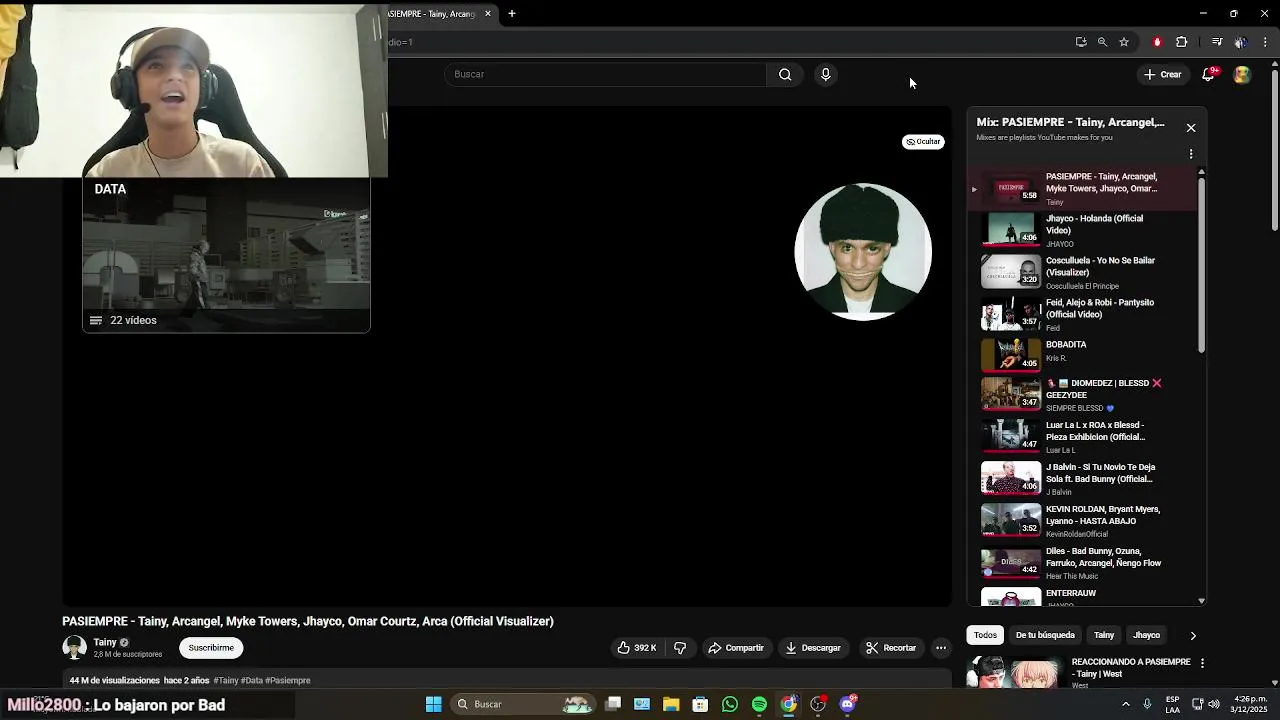Select Diles - Bad Bunny, Ozuna entry
This screenshot has width=1280, height=720.
point(1085,563)
